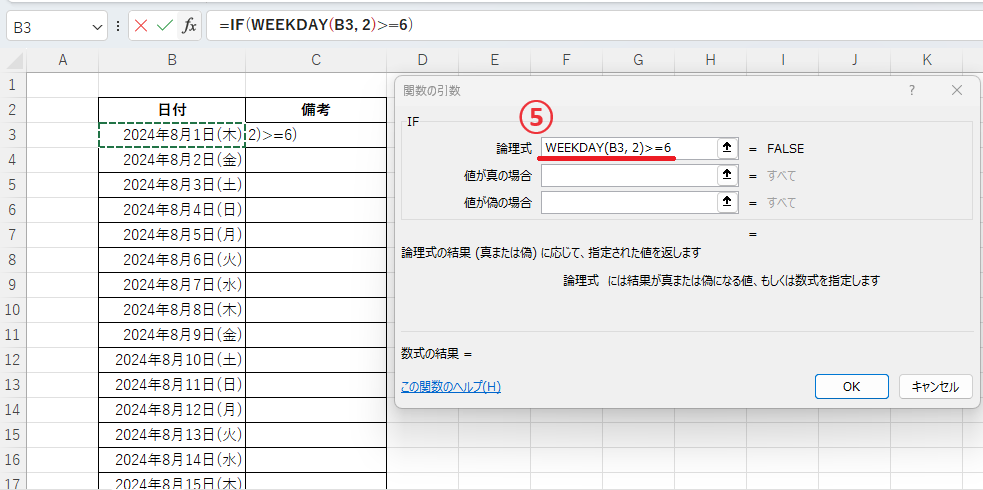Select row 16 header

tap(13, 460)
